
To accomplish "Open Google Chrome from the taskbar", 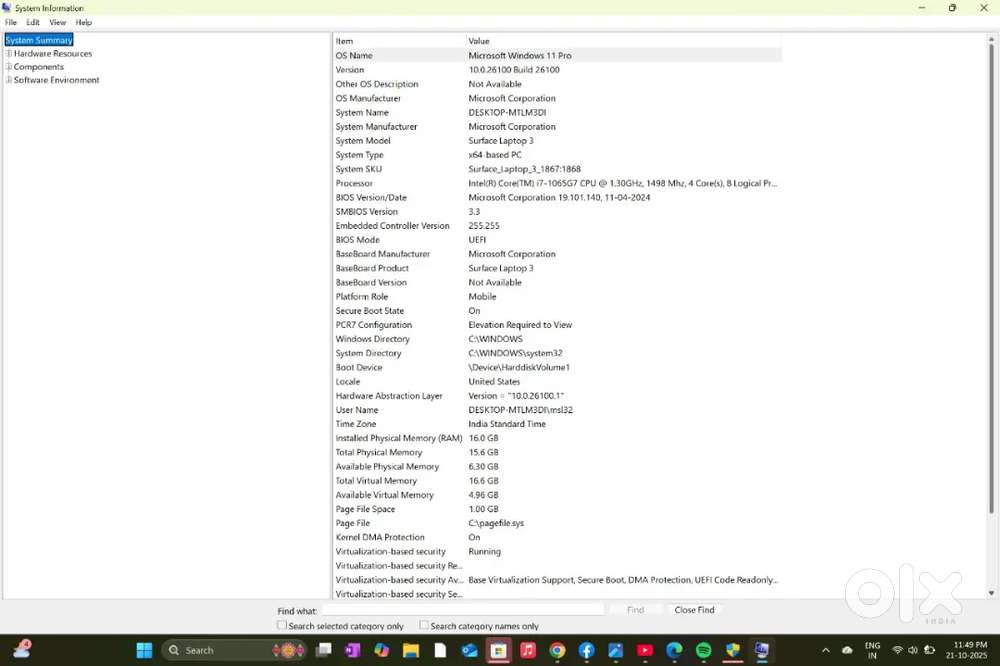I will click(x=557, y=650).
